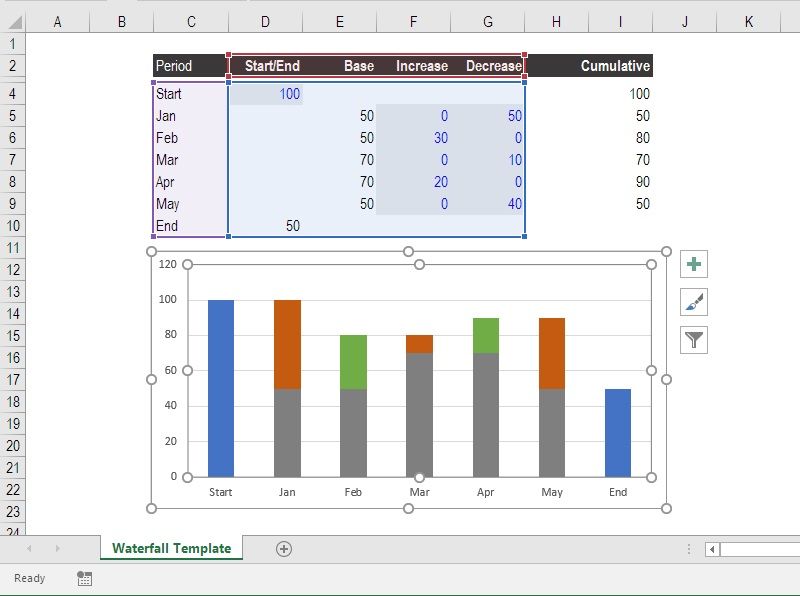Viewport: 800px width, 596px height.
Task: Click the previous sheet navigation arrow
Action: pyautogui.click(x=28, y=549)
